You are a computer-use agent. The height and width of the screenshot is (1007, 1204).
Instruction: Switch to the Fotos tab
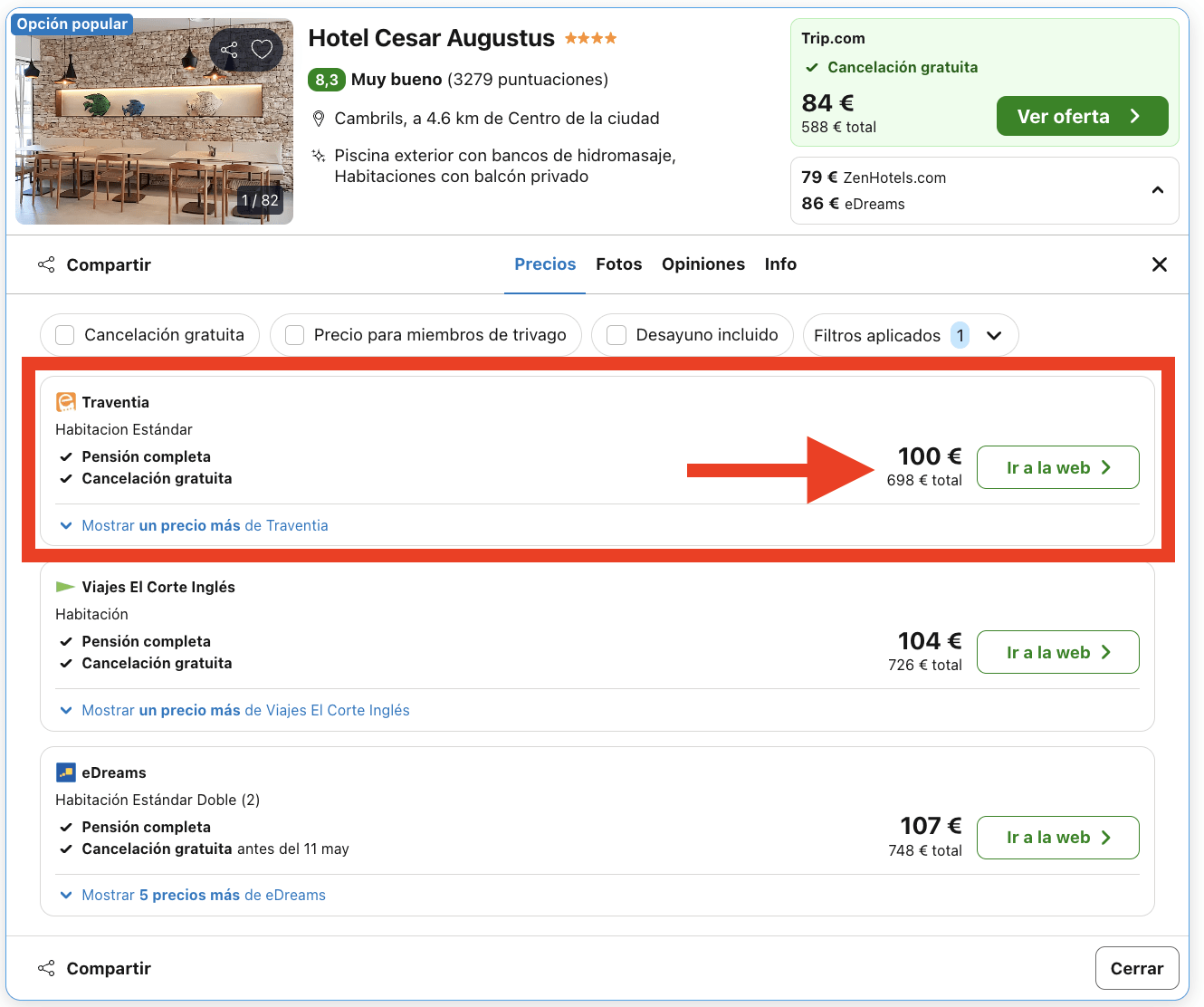618,264
